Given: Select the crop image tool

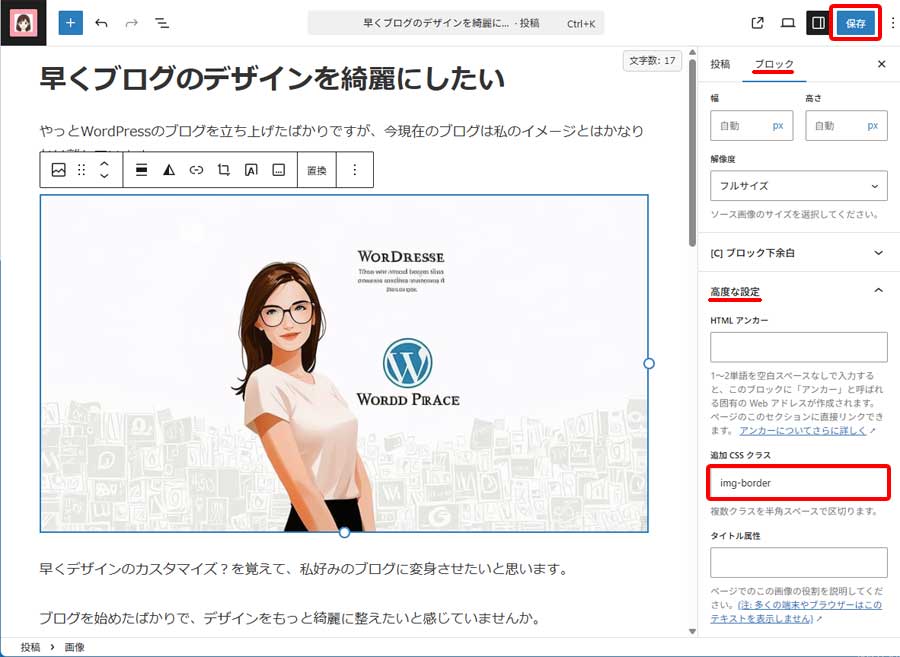Looking at the screenshot, I should click(x=224, y=170).
